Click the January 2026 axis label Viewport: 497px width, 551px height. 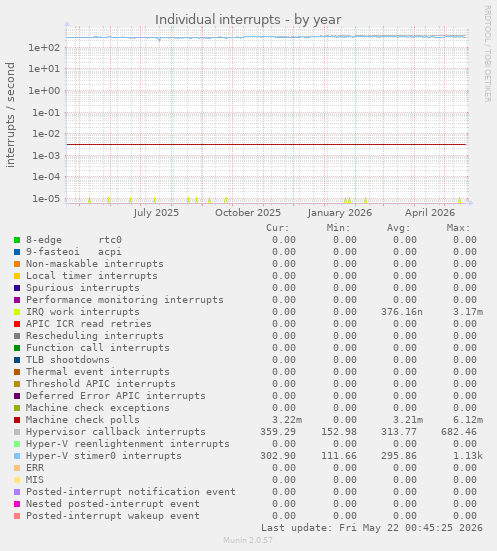340,213
